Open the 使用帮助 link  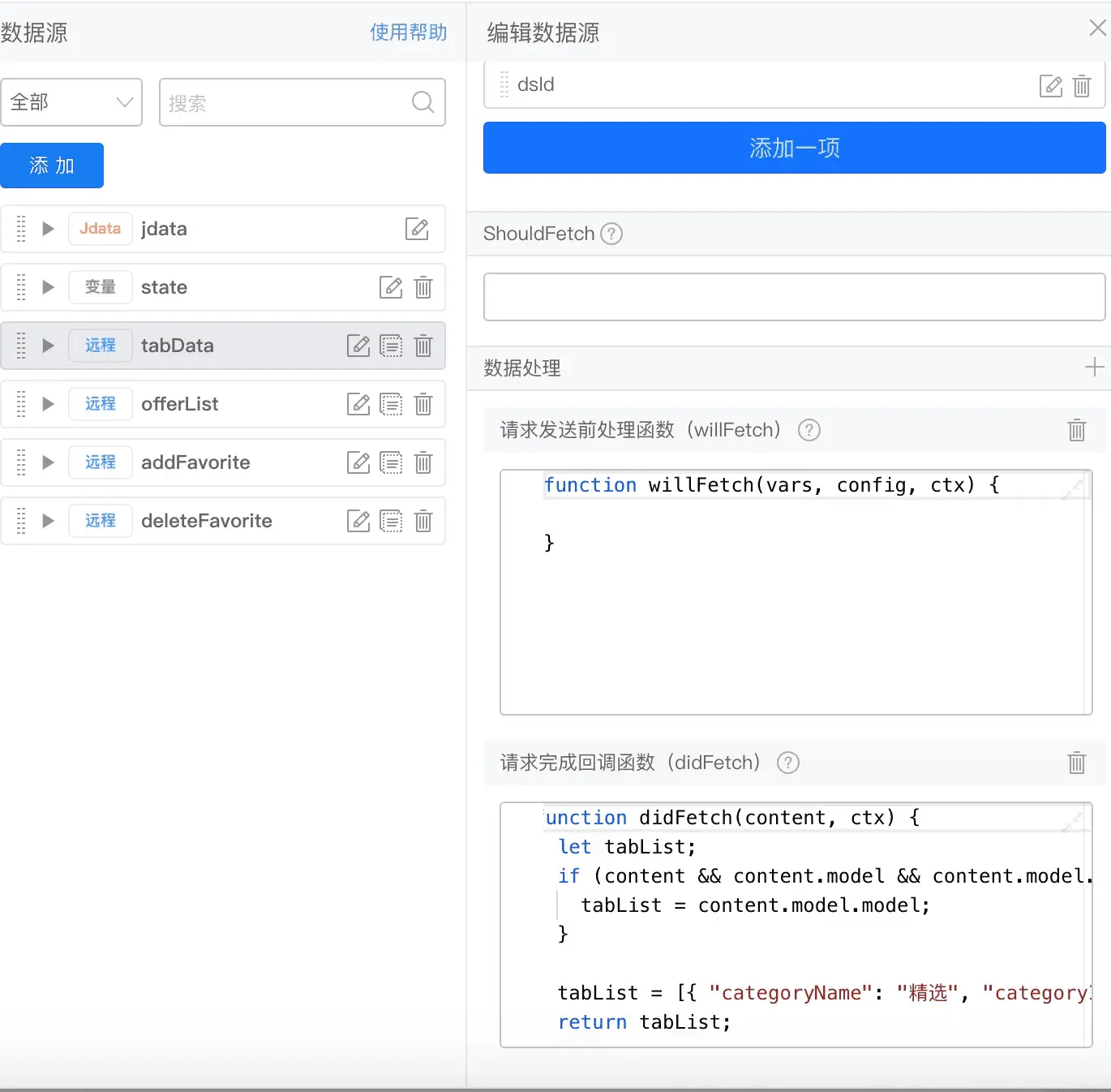point(409,32)
